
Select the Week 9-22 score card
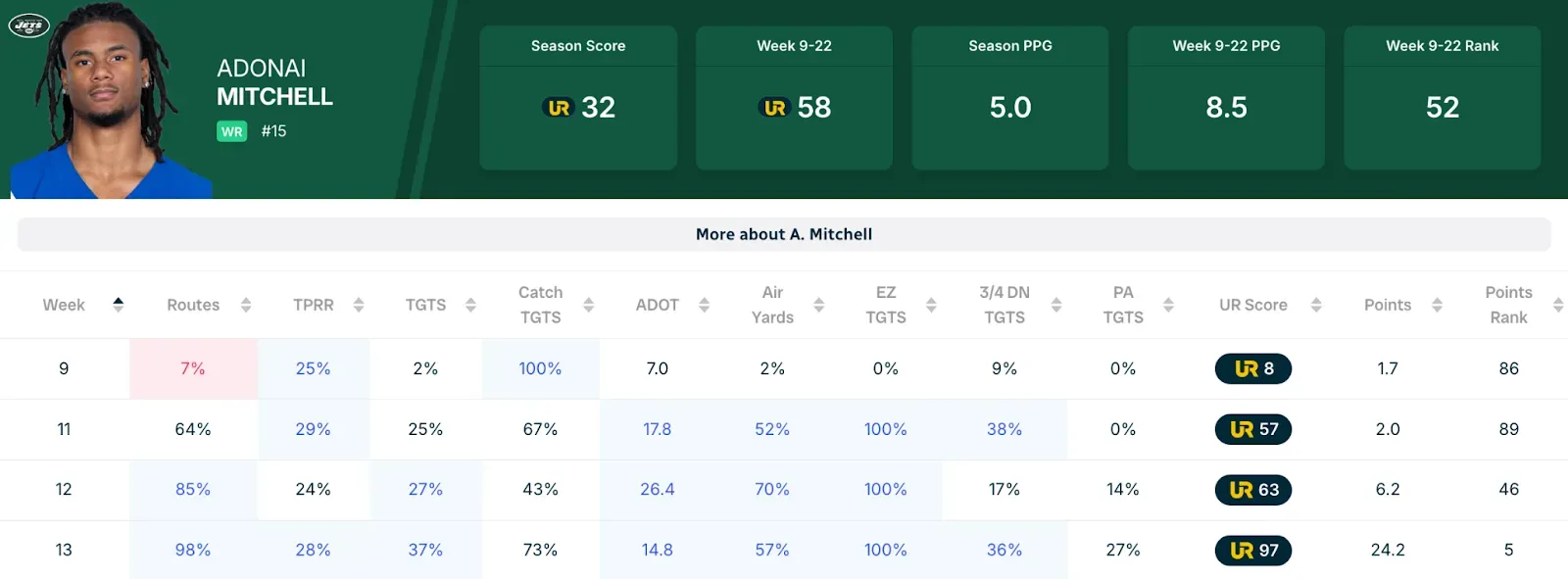click(x=794, y=98)
